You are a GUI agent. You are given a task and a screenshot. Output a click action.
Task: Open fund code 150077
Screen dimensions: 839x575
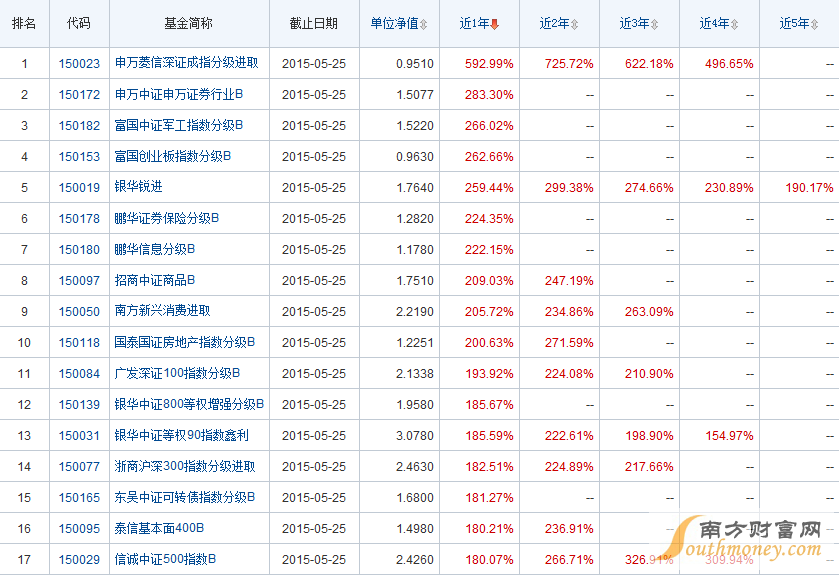79,467
